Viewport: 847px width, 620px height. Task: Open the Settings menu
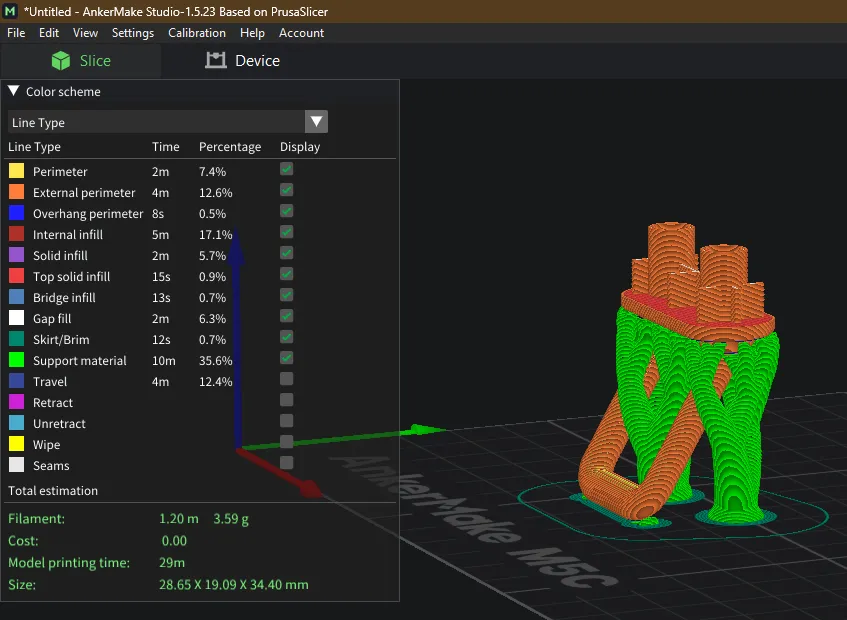point(133,33)
